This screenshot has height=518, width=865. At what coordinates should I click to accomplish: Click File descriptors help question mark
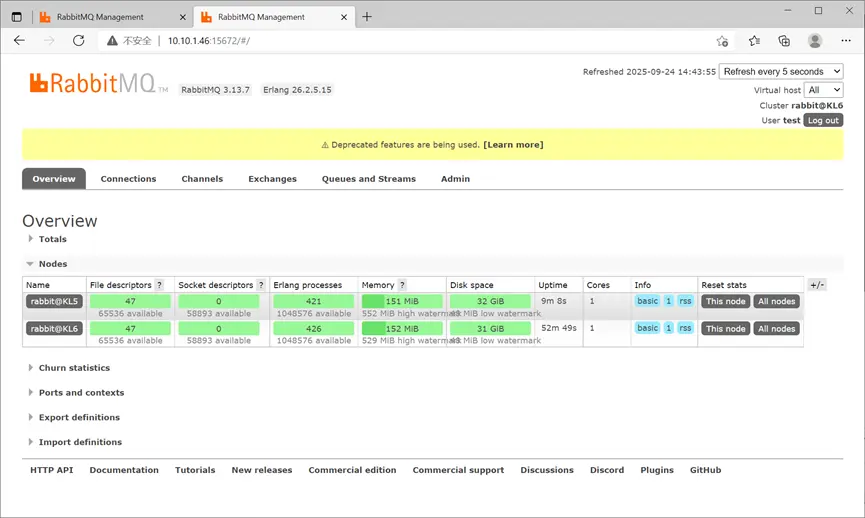(159, 285)
